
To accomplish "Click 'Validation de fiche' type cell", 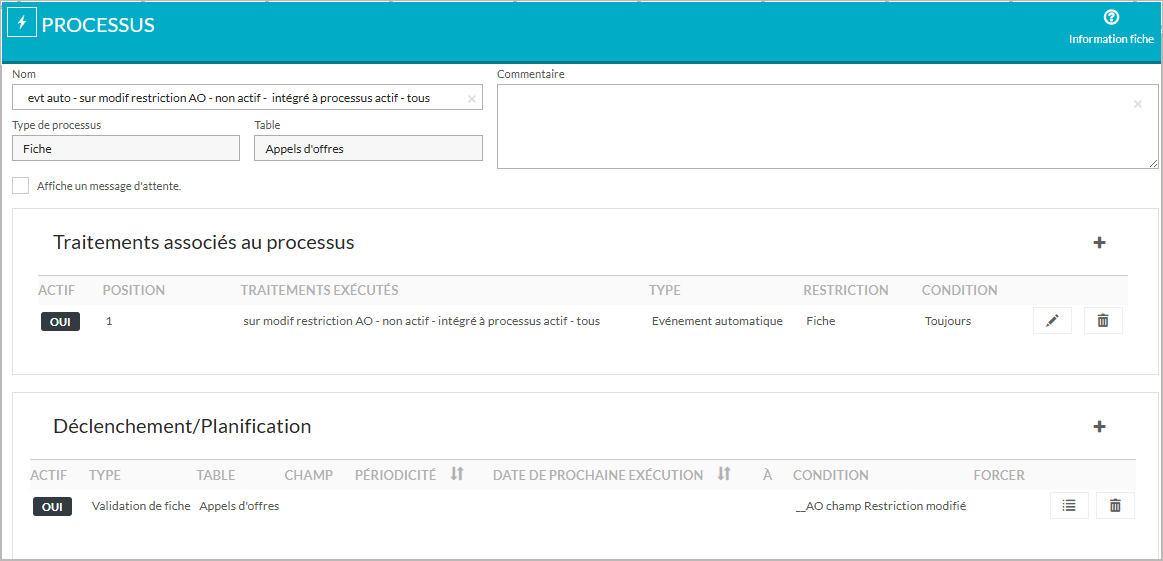I will click(x=141, y=505).
